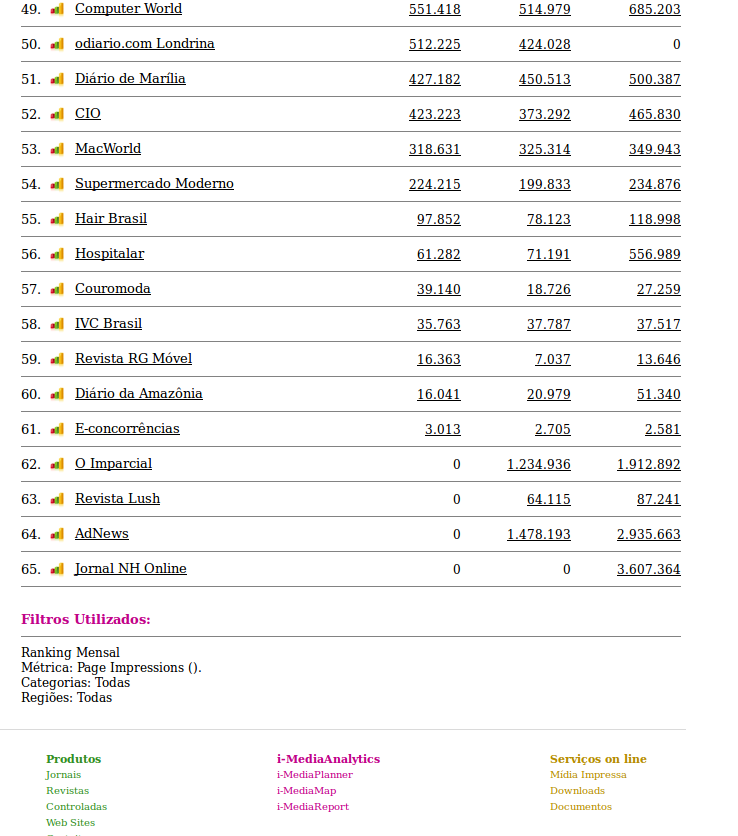Click the 512.225 value for odiario.com Londrina
The height and width of the screenshot is (836, 738).
pos(434,44)
